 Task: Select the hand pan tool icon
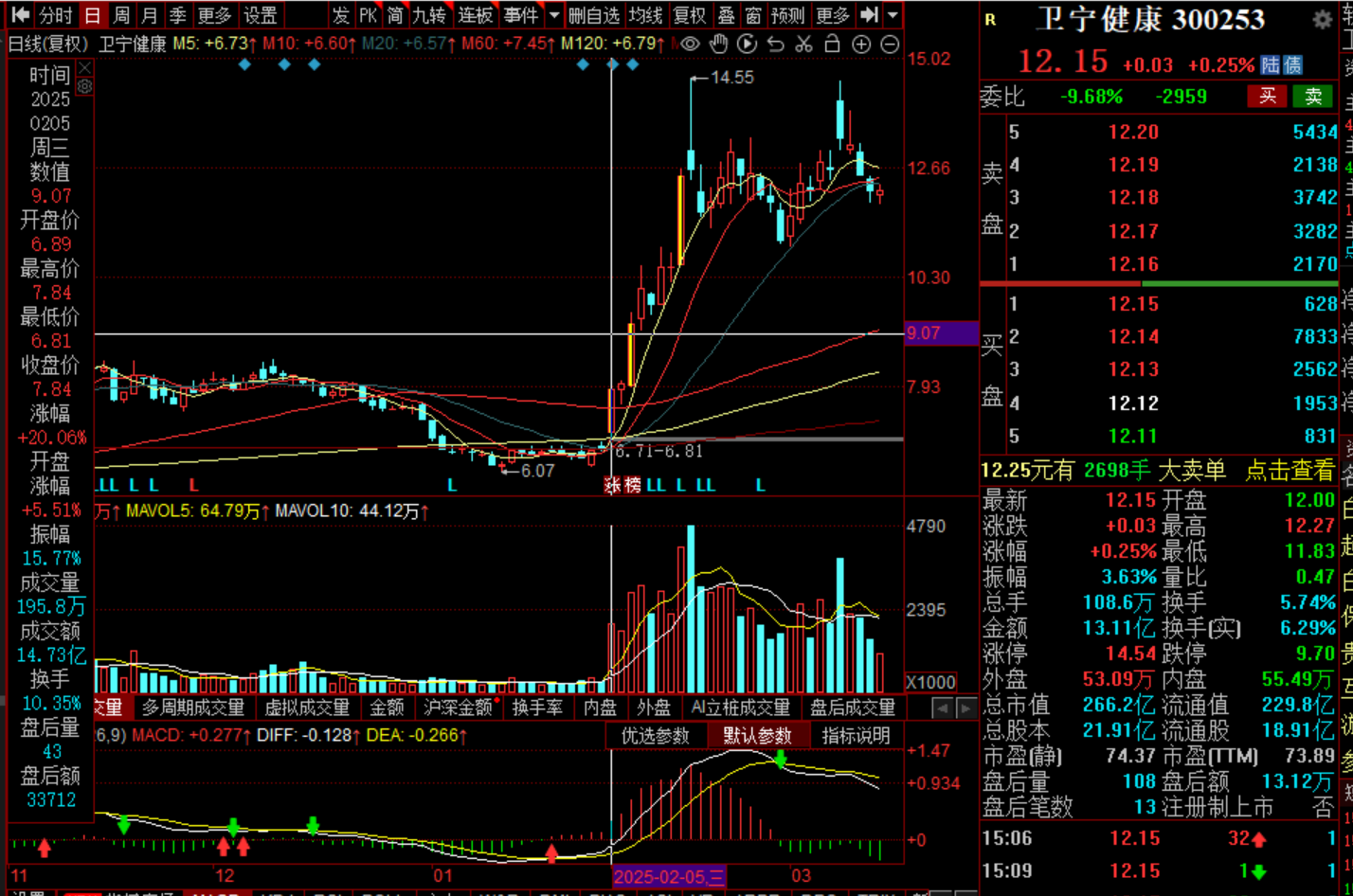(x=719, y=44)
